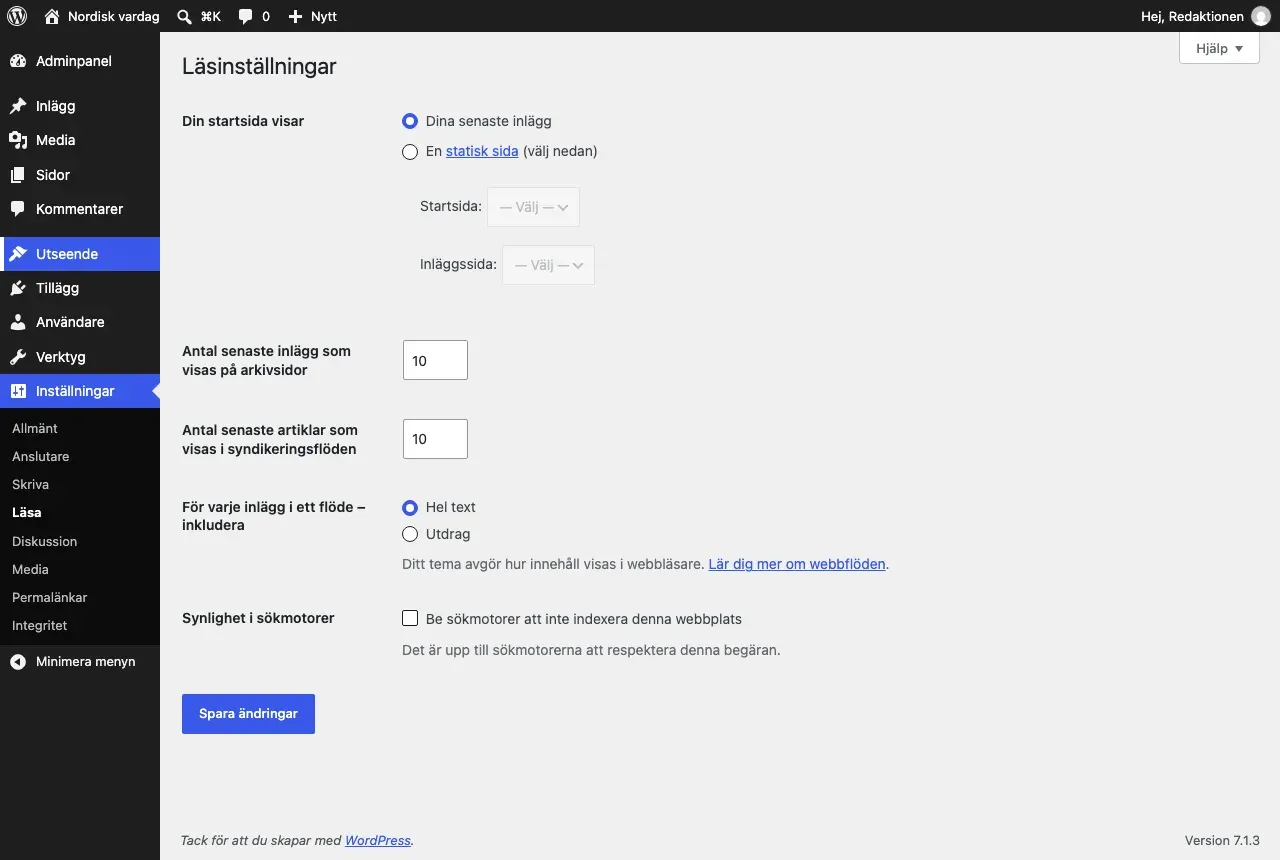This screenshot has width=1280, height=860.
Task: Click the Inställningar sliders icon
Action: 18,391
